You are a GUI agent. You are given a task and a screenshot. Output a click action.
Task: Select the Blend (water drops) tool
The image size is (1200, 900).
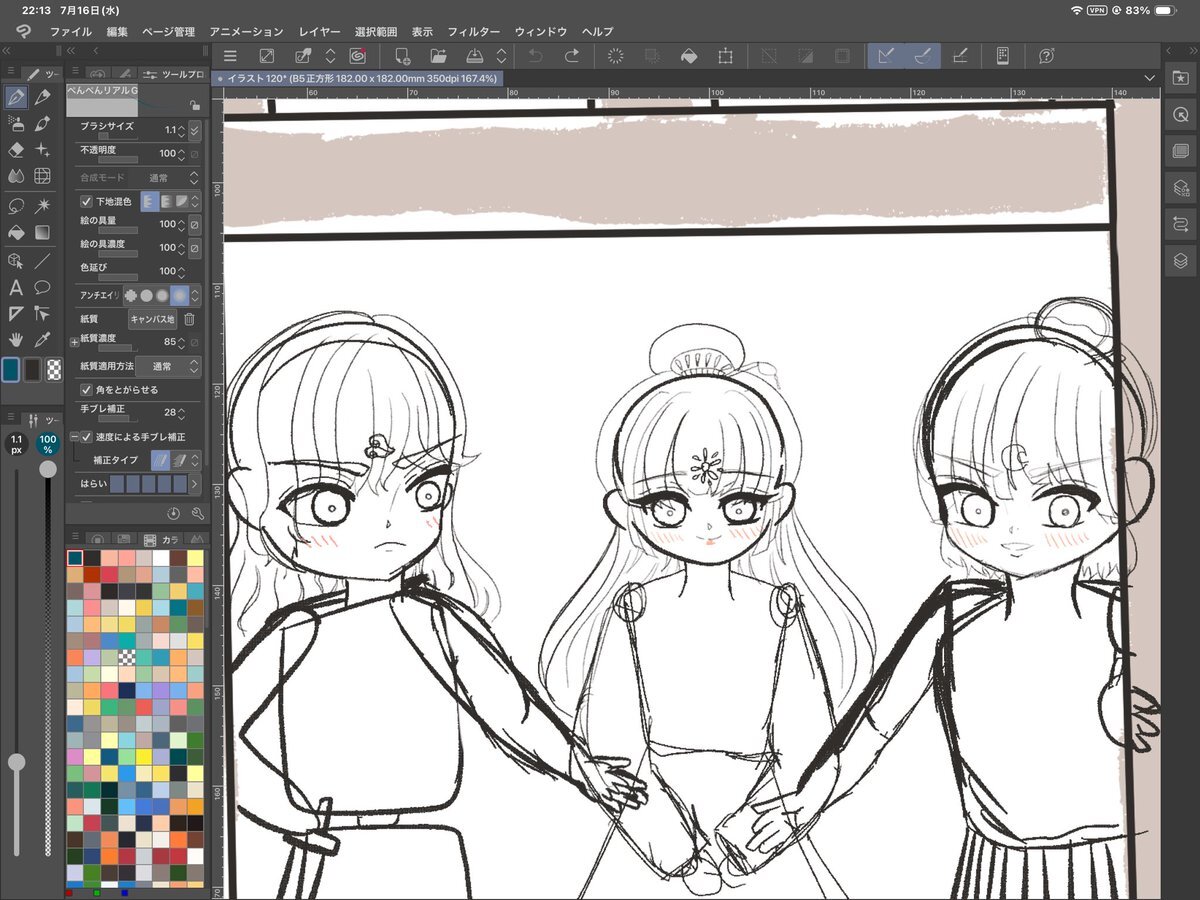click(x=16, y=177)
